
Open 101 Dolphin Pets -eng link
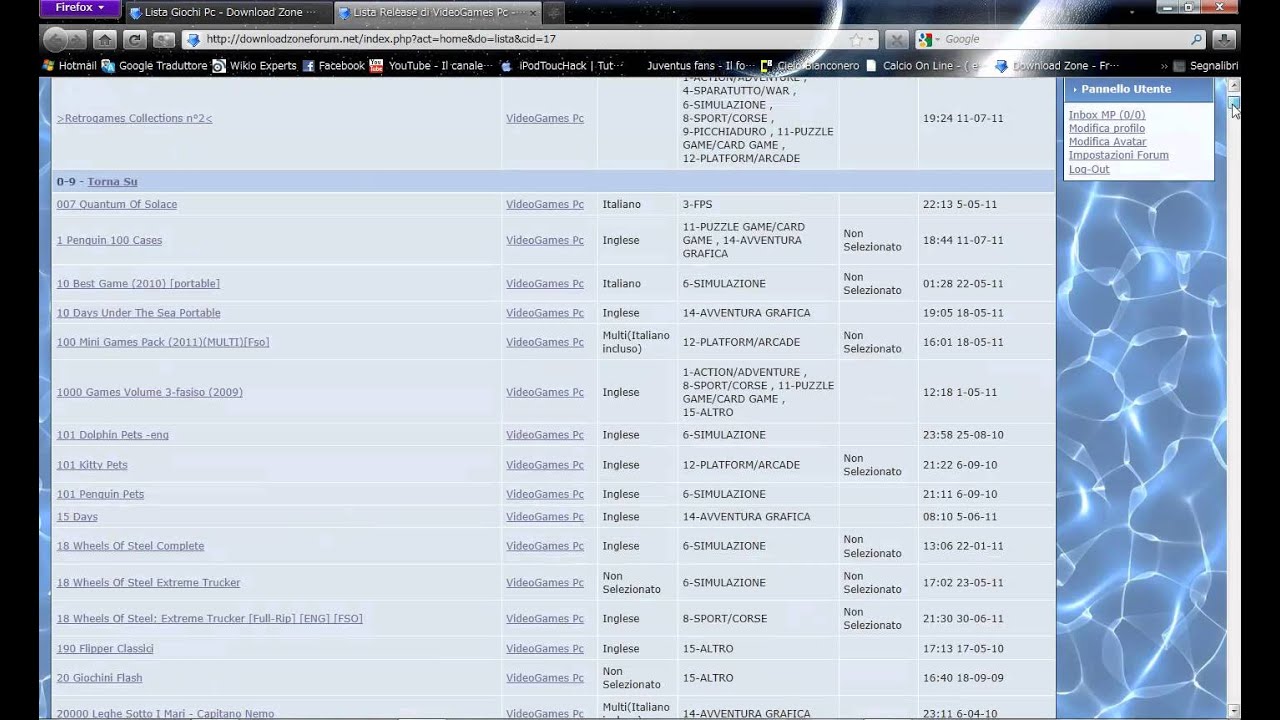tap(113, 435)
